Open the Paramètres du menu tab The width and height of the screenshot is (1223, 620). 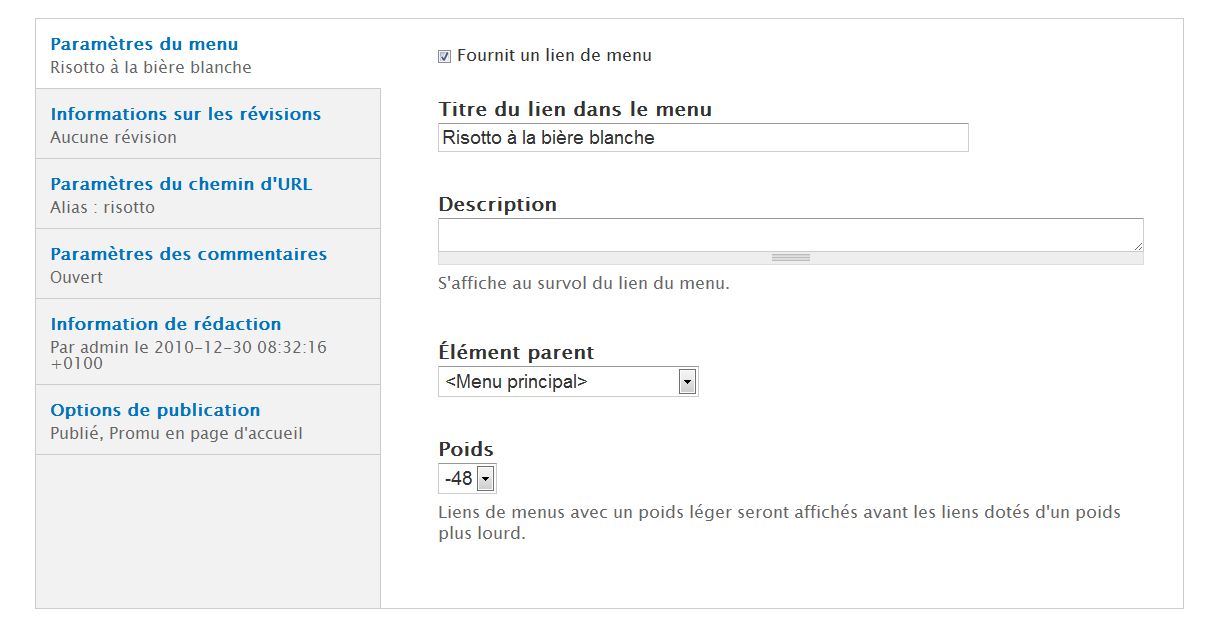[x=144, y=44]
